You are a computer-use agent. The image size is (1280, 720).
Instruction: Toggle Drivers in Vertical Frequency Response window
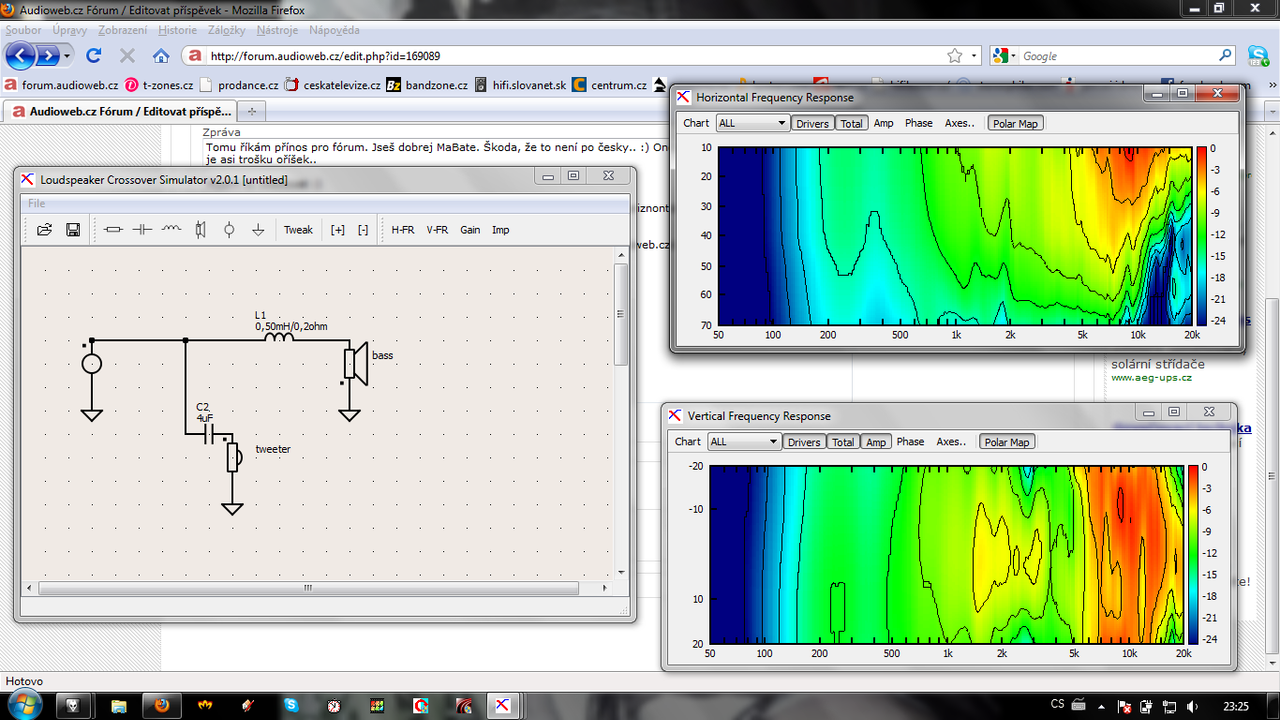(804, 442)
